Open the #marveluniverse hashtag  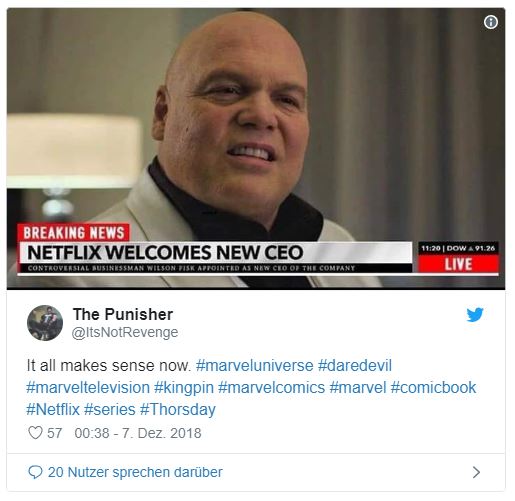254,365
